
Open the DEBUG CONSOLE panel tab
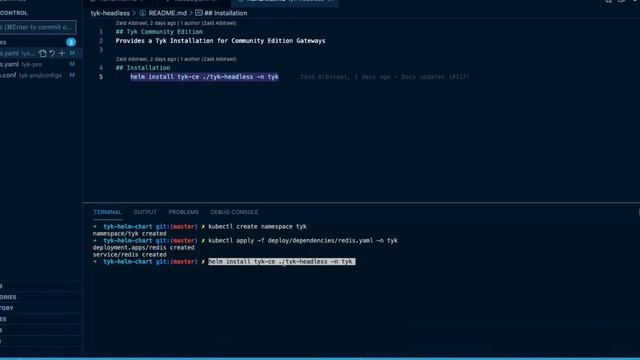click(234, 212)
